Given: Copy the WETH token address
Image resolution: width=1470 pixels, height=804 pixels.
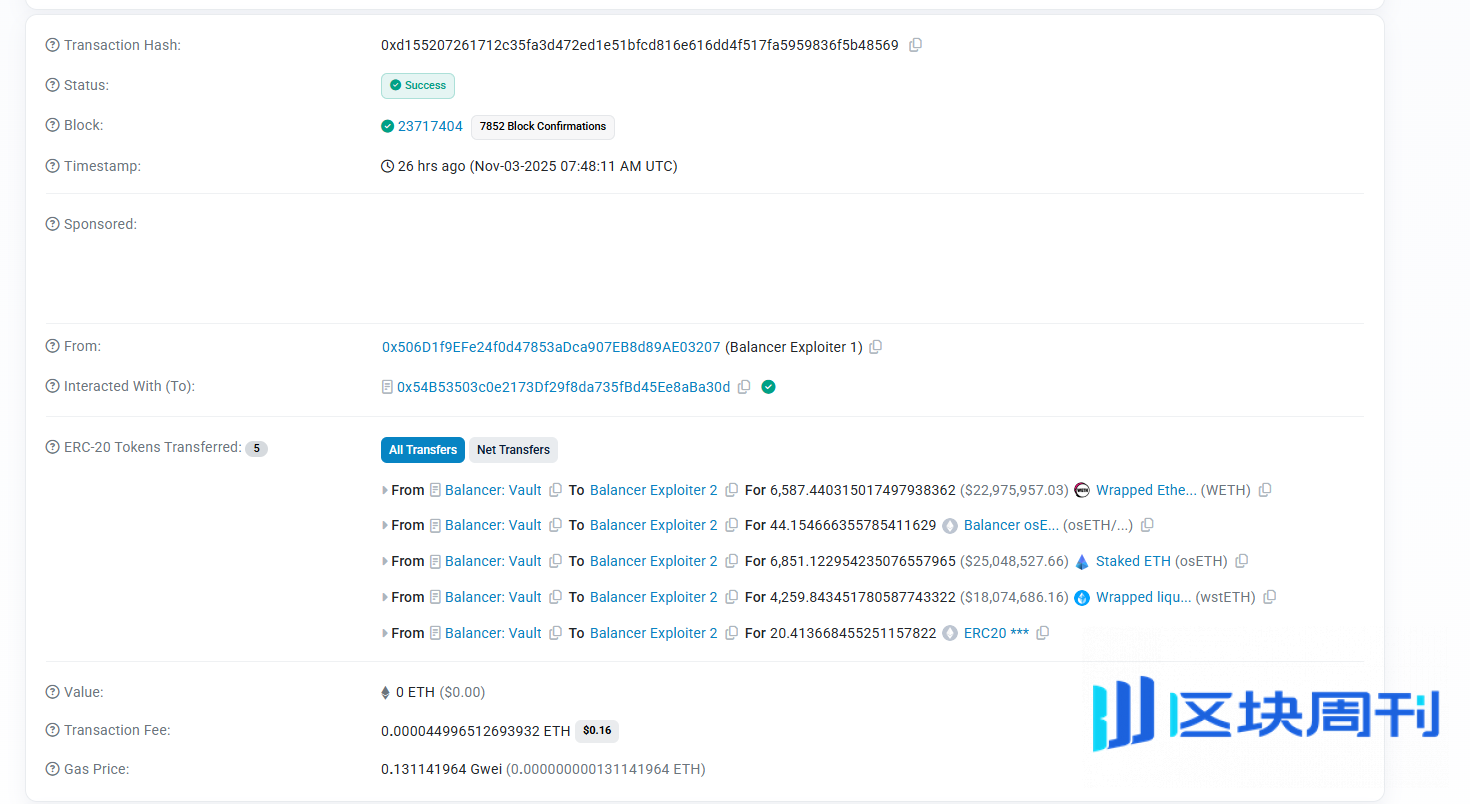Looking at the screenshot, I should (x=1265, y=490).
